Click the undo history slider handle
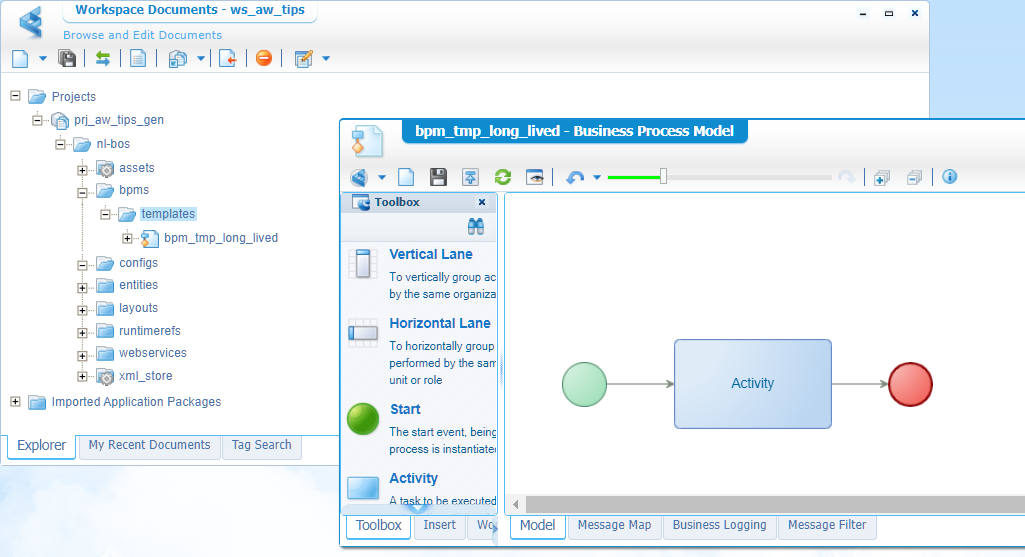Screen dimensions: 1025x557 click(662, 177)
